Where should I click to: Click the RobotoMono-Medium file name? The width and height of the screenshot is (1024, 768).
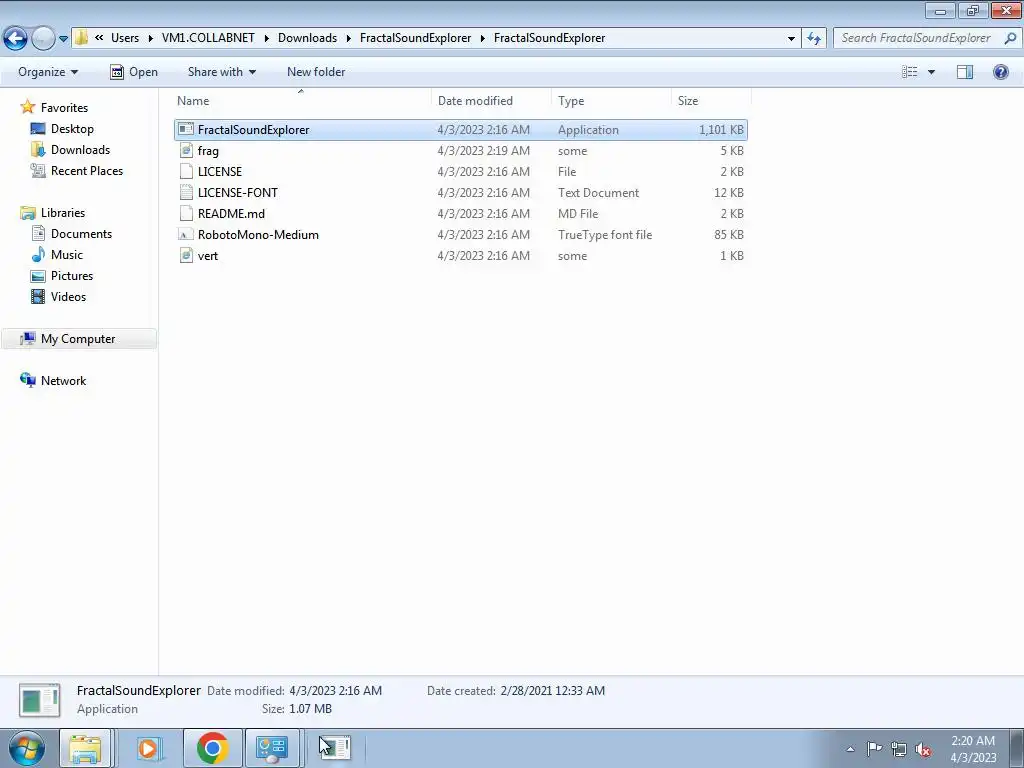[x=259, y=234]
